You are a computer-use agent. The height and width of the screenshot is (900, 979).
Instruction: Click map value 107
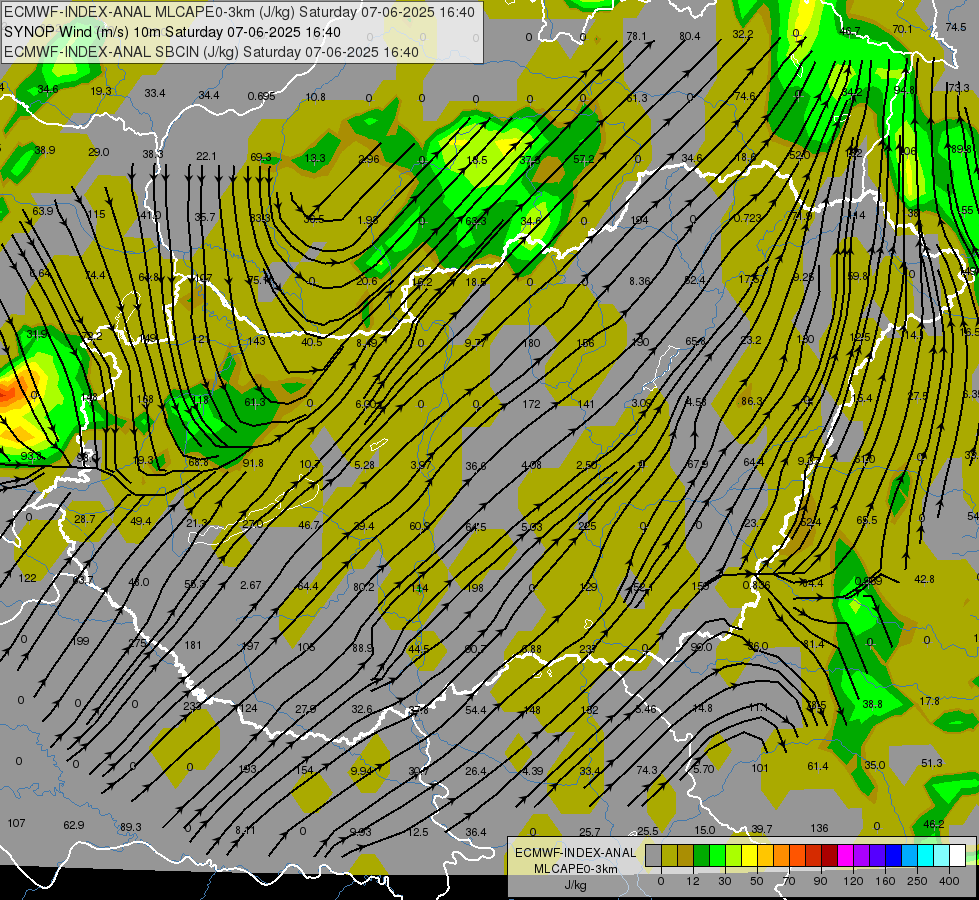[x=16, y=823]
